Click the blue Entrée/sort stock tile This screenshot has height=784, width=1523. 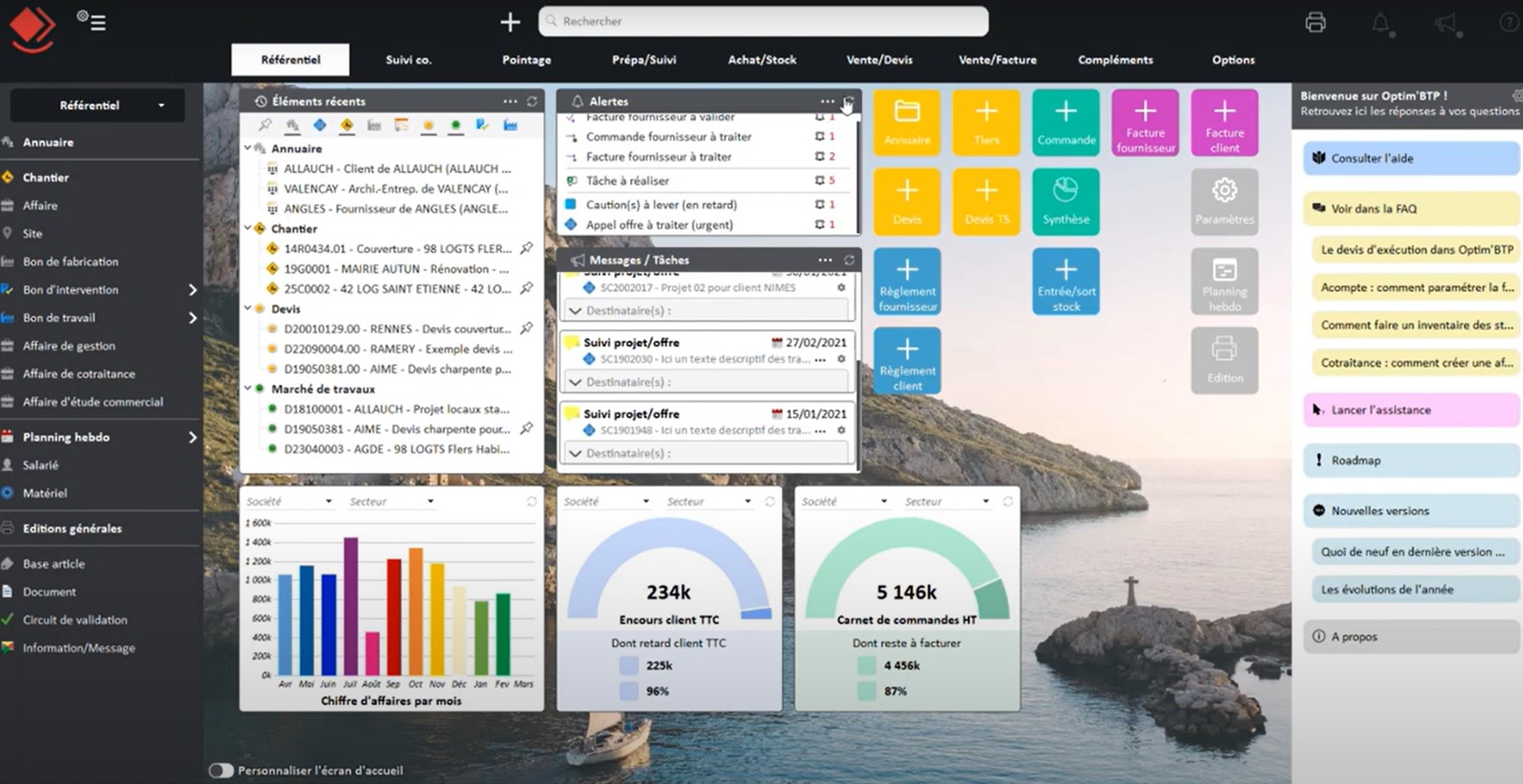click(1066, 281)
